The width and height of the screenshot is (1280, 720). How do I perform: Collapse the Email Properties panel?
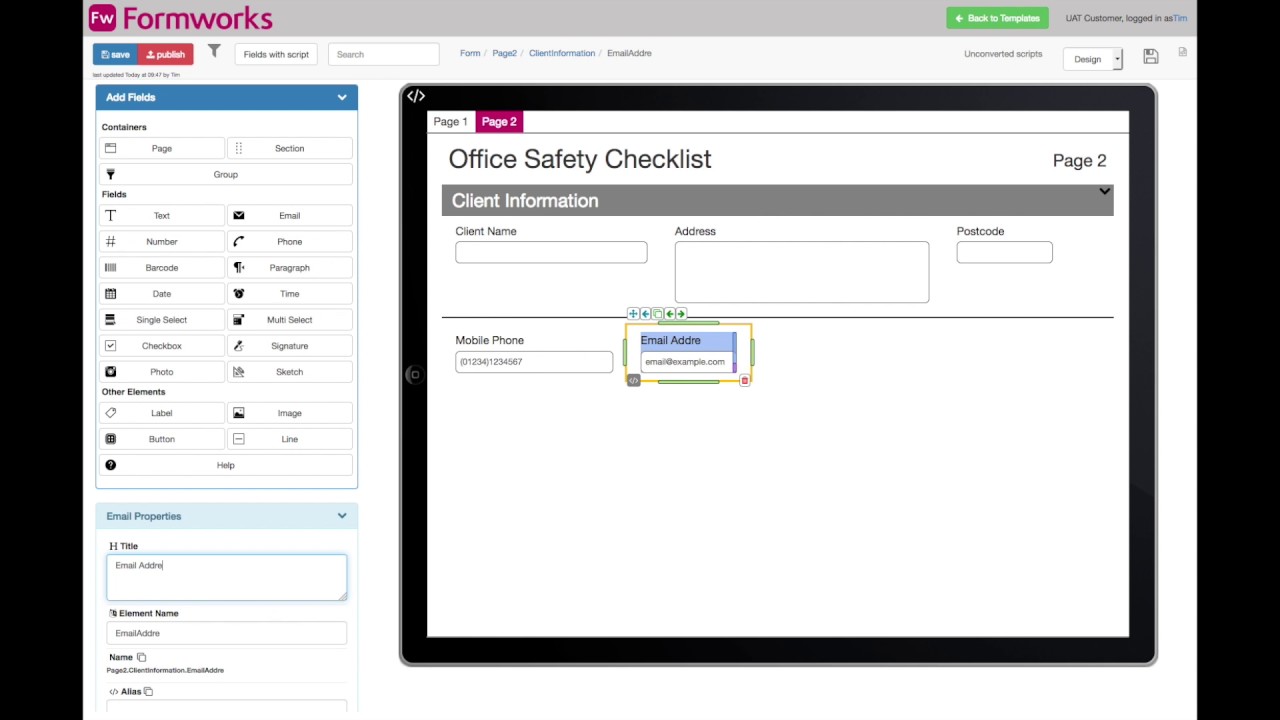342,516
